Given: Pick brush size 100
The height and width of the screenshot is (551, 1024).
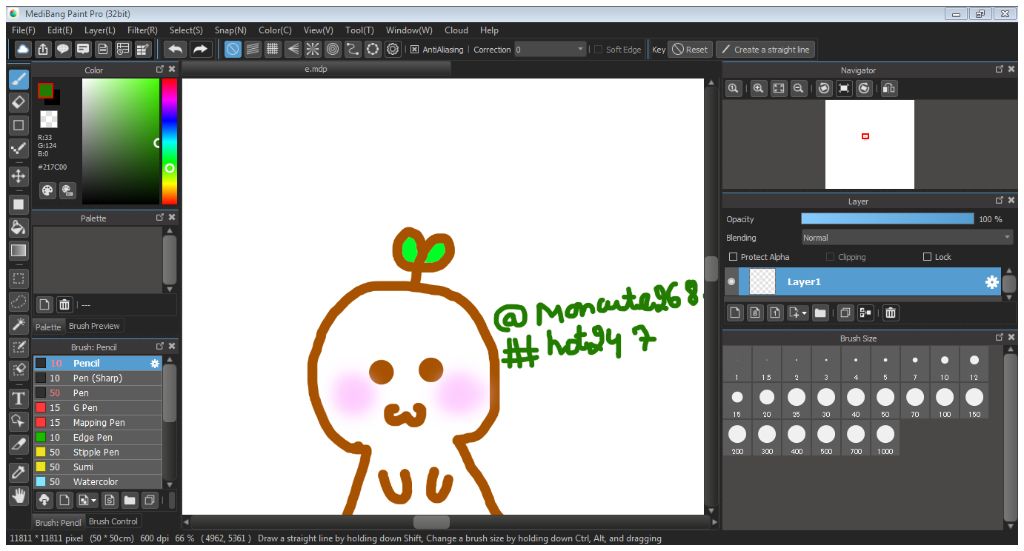Looking at the screenshot, I should 944,401.
